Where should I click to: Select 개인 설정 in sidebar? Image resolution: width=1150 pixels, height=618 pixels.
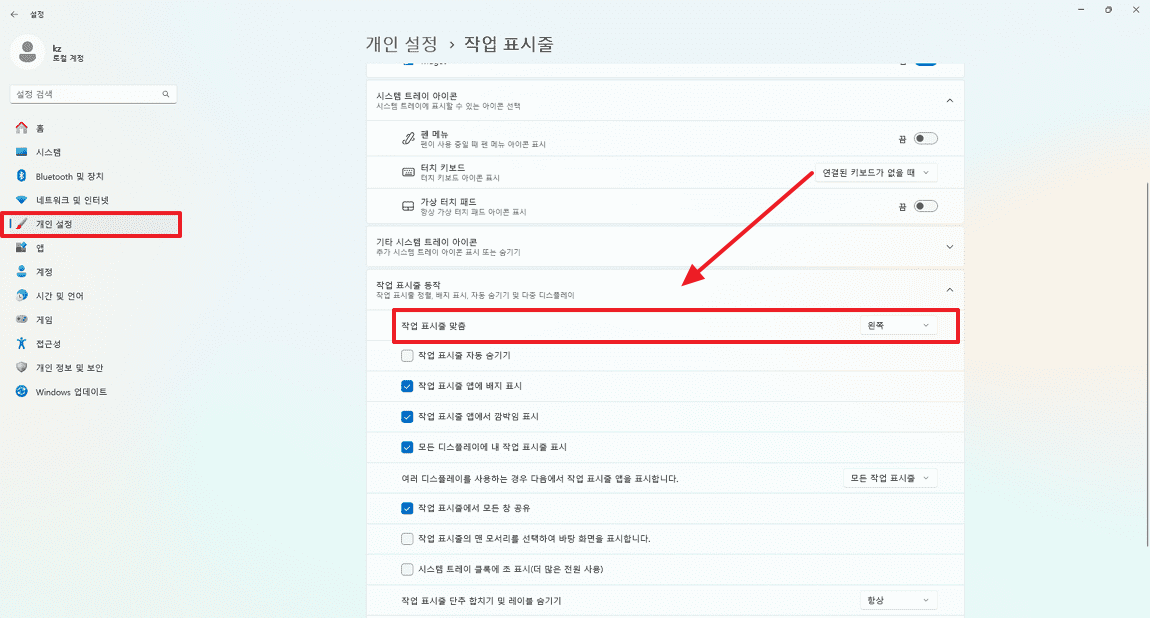click(92, 224)
